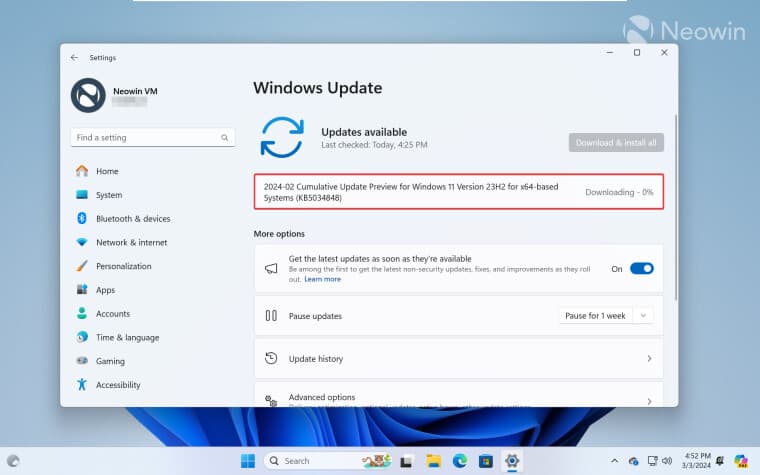Click the Downloading - 0% status text
Screen dimensions: 760x475
(x=619, y=192)
